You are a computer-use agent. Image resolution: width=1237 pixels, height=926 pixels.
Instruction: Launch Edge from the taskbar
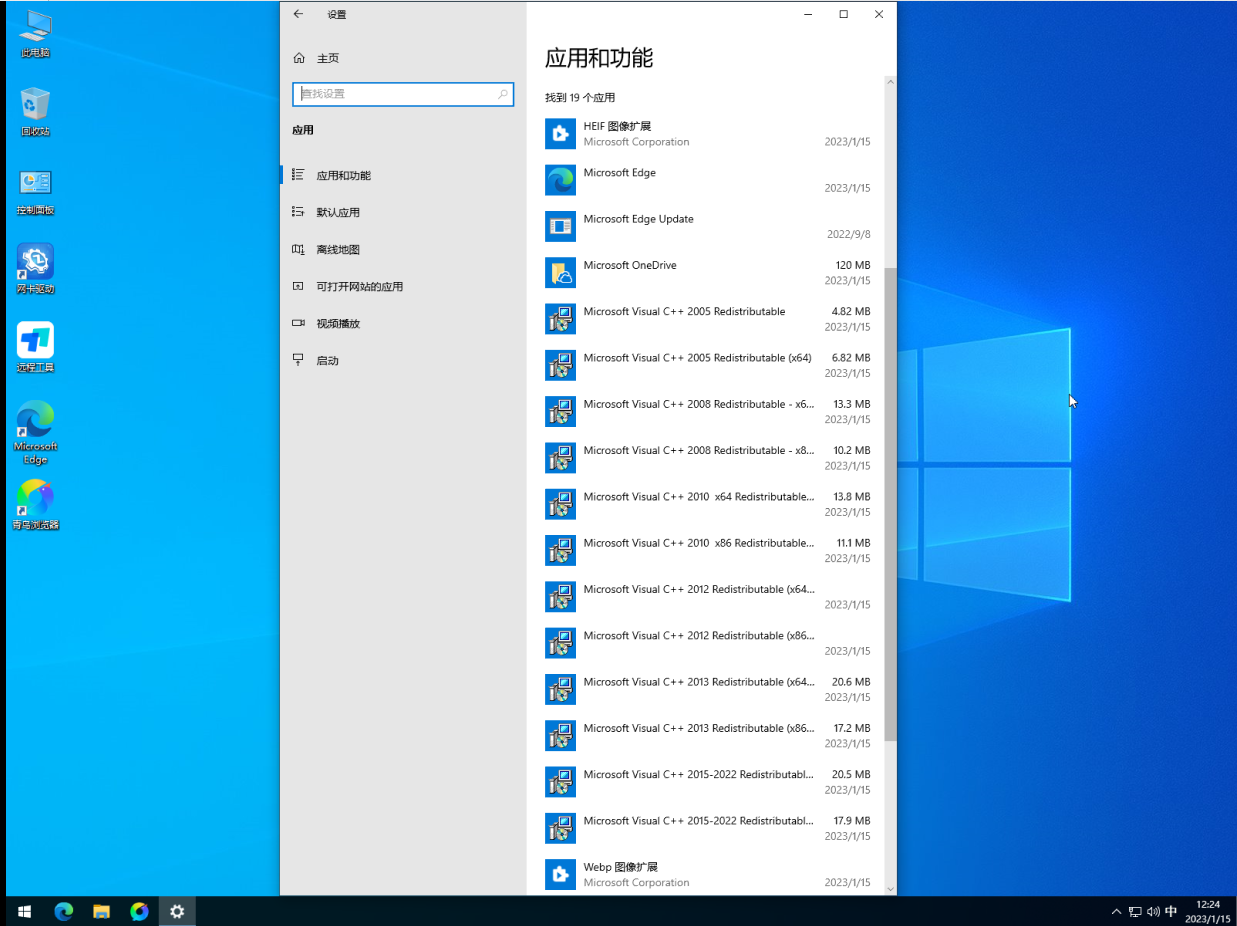[x=64, y=911]
